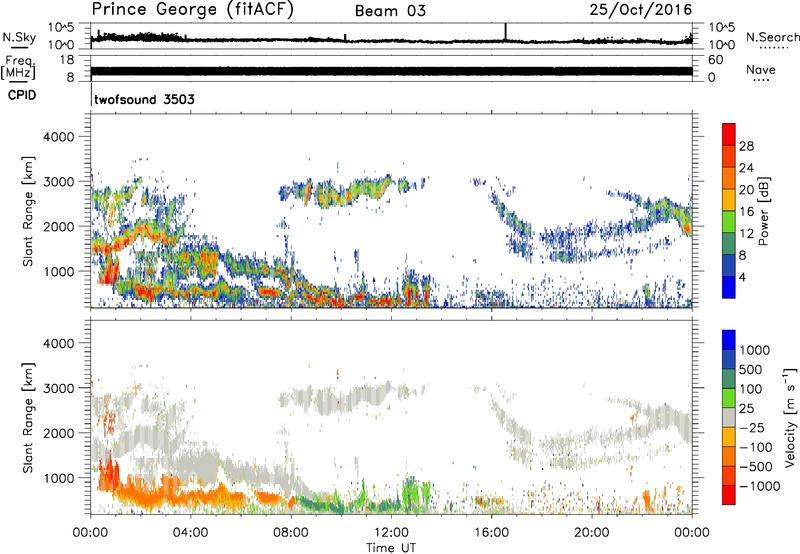This screenshot has height=554, width=800.
Task: Select the "Freq. [MHz]" axis label
Action: coord(18,68)
